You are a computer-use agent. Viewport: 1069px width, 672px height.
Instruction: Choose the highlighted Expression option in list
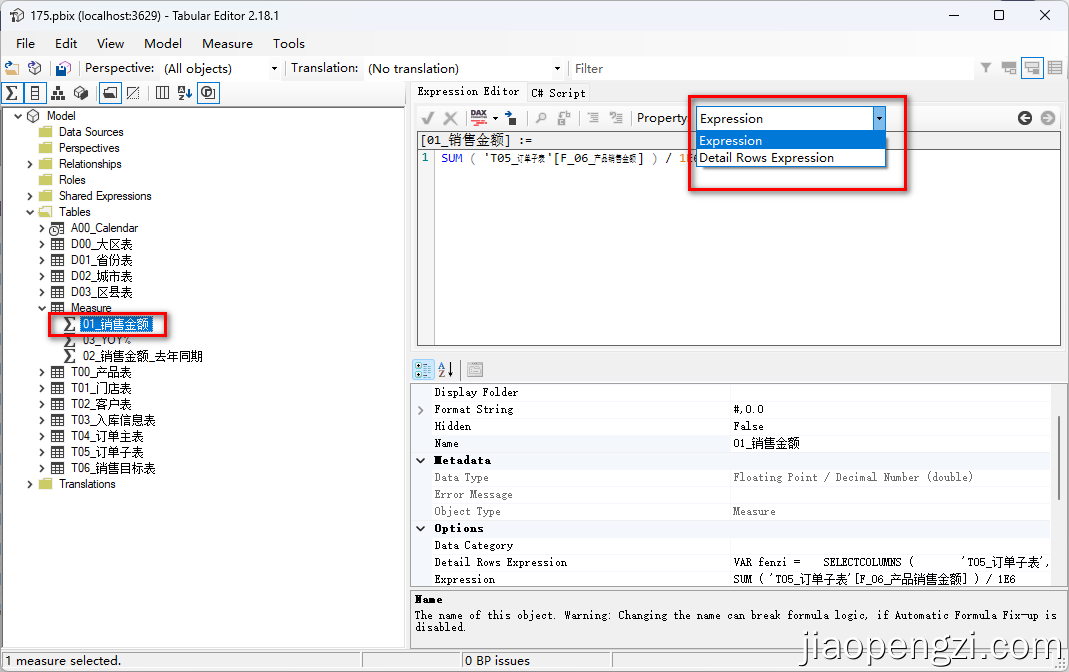click(x=791, y=140)
